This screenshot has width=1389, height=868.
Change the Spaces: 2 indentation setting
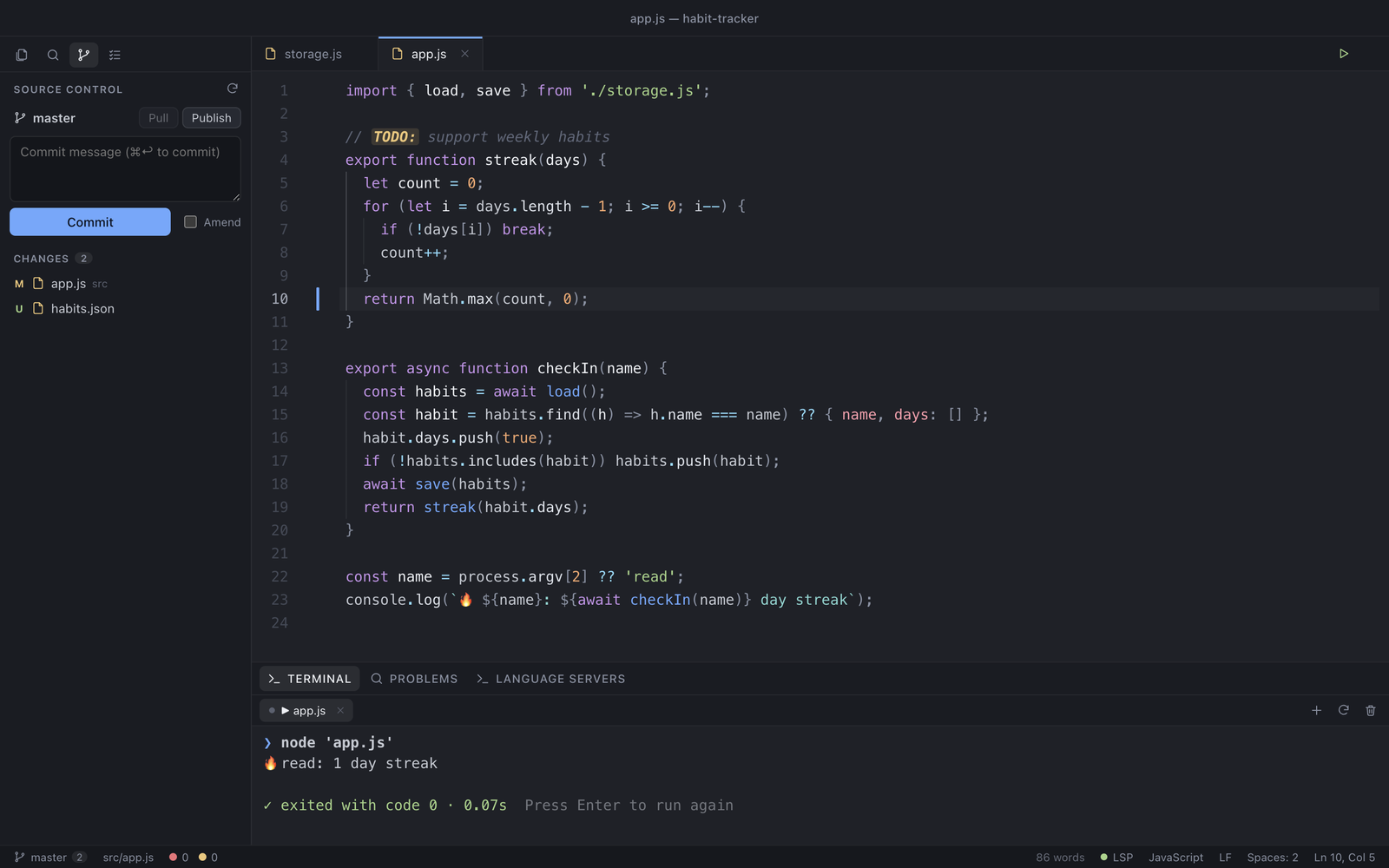1273,857
